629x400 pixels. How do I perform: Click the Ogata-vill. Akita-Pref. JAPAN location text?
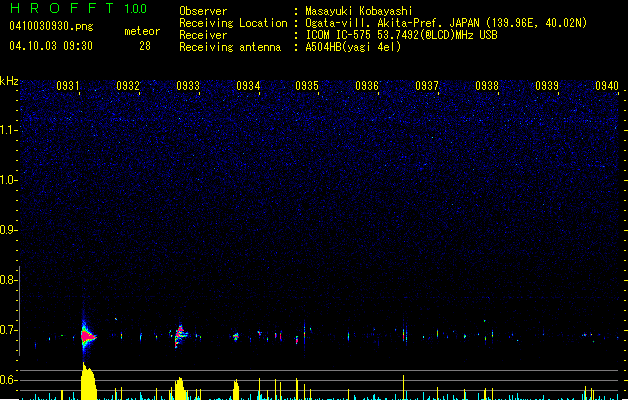coord(446,23)
